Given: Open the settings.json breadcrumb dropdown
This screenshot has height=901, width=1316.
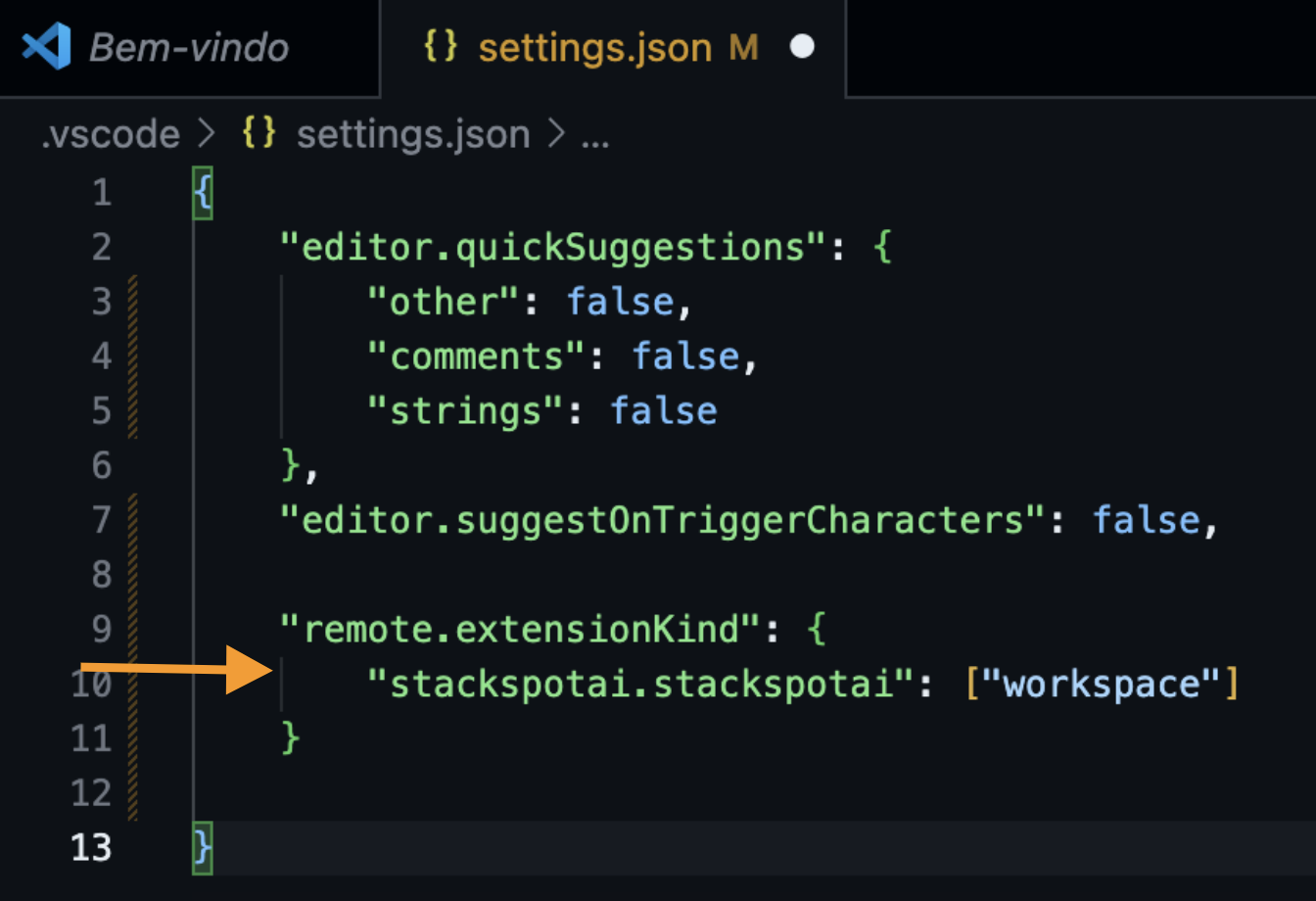Looking at the screenshot, I should pyautogui.click(x=412, y=134).
